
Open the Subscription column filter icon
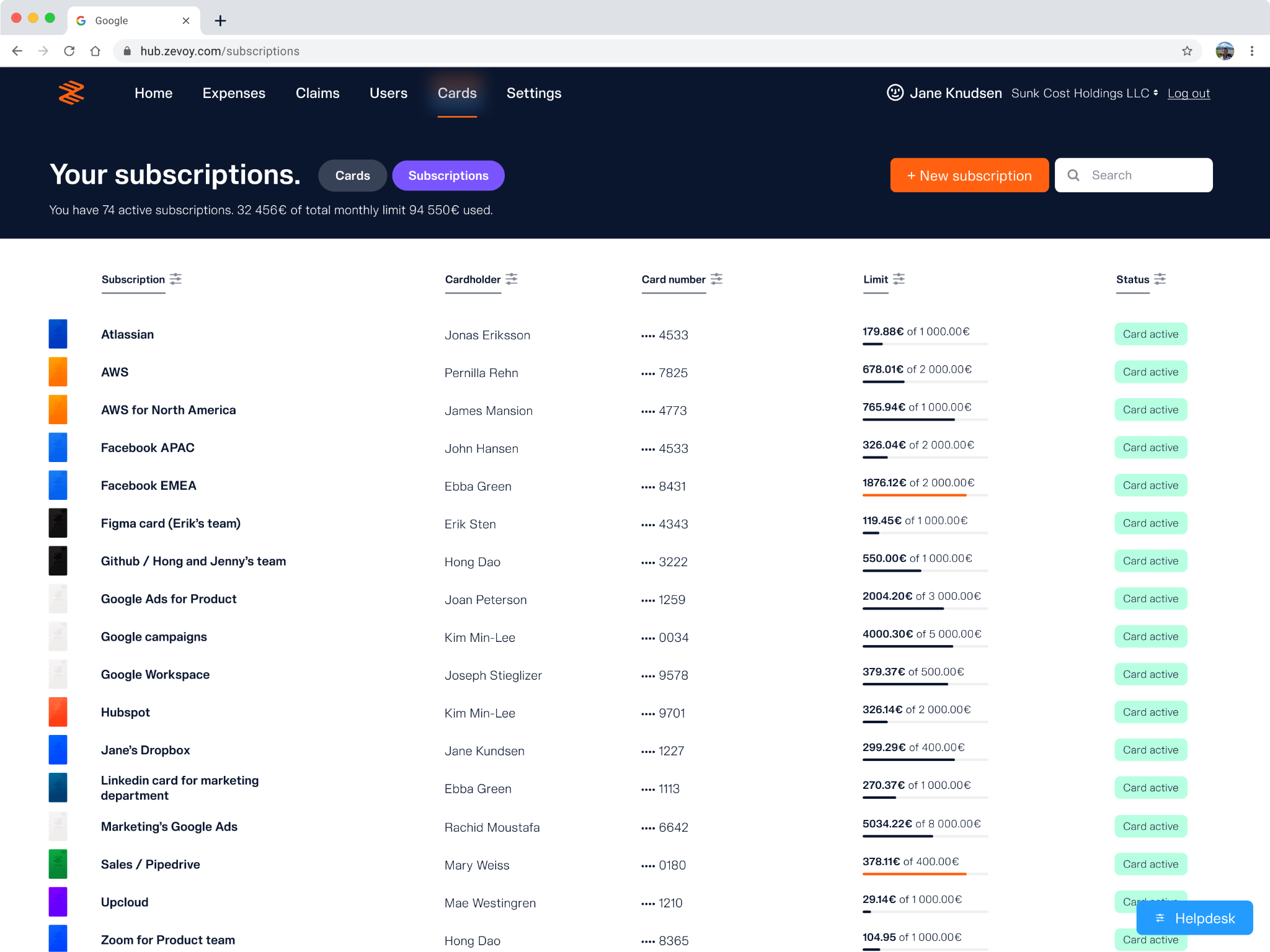click(176, 279)
